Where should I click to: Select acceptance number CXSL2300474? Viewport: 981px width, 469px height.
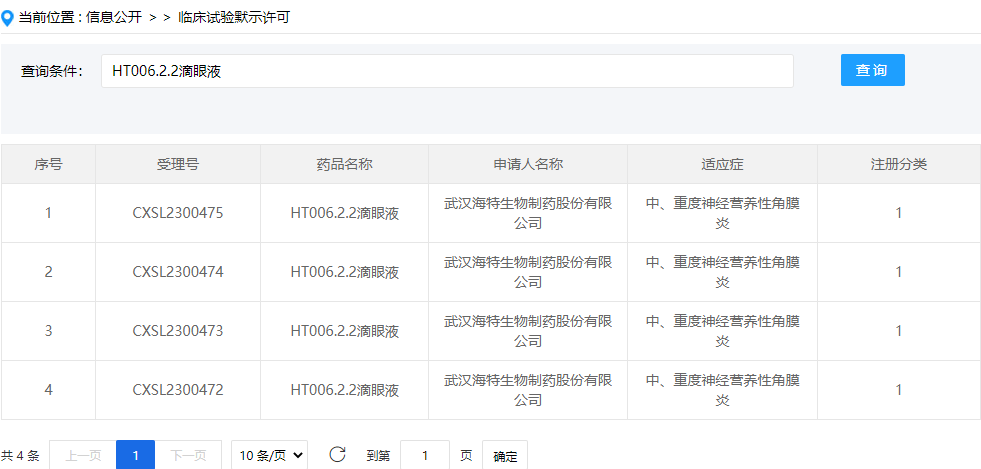178,272
